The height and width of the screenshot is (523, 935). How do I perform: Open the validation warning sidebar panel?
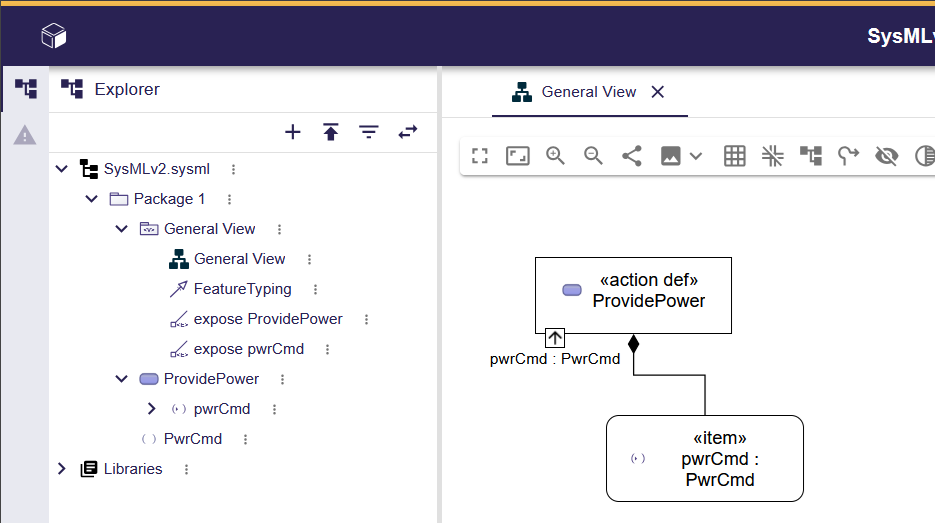pos(24,135)
